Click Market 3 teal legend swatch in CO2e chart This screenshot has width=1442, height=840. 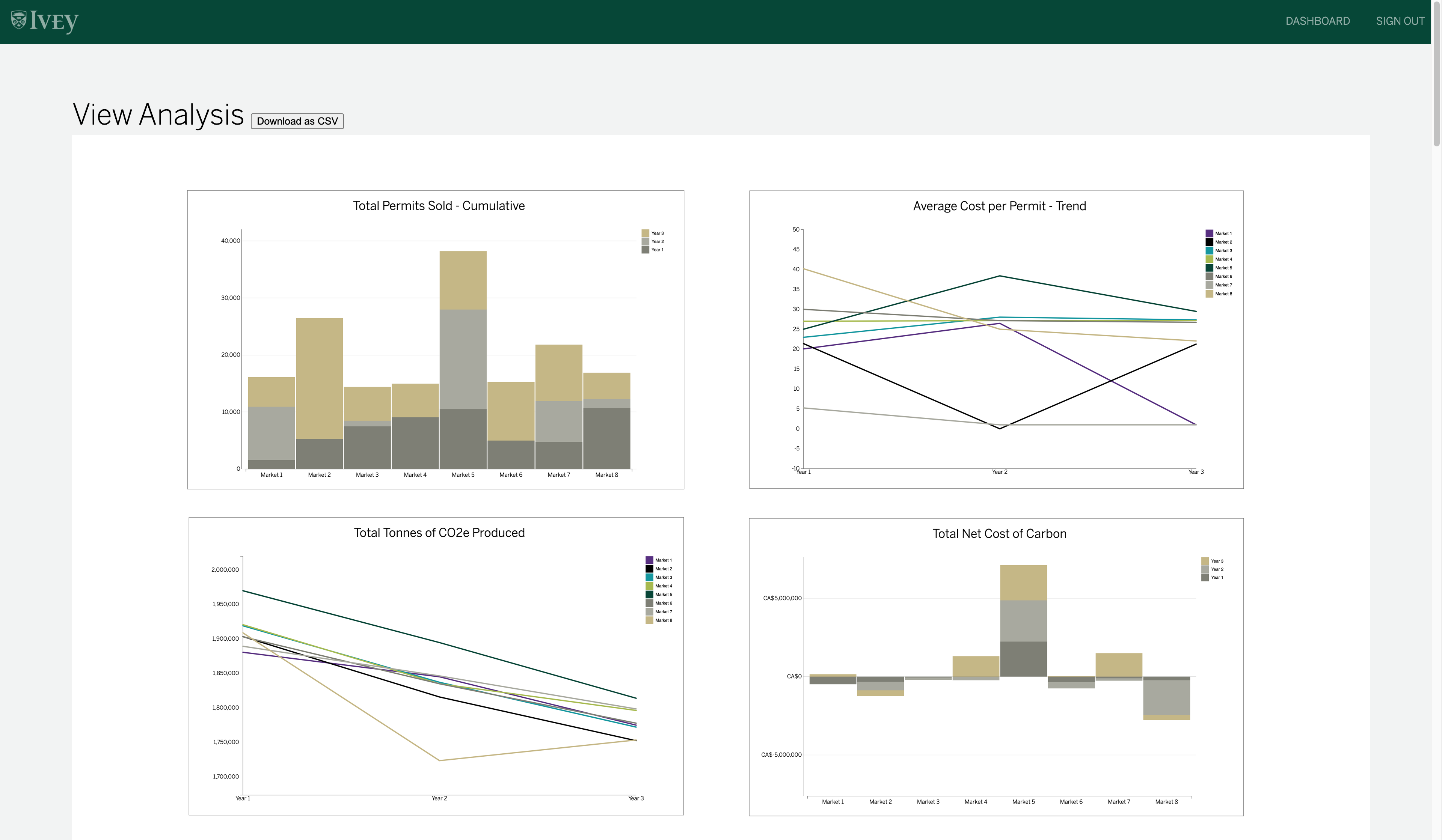649,578
